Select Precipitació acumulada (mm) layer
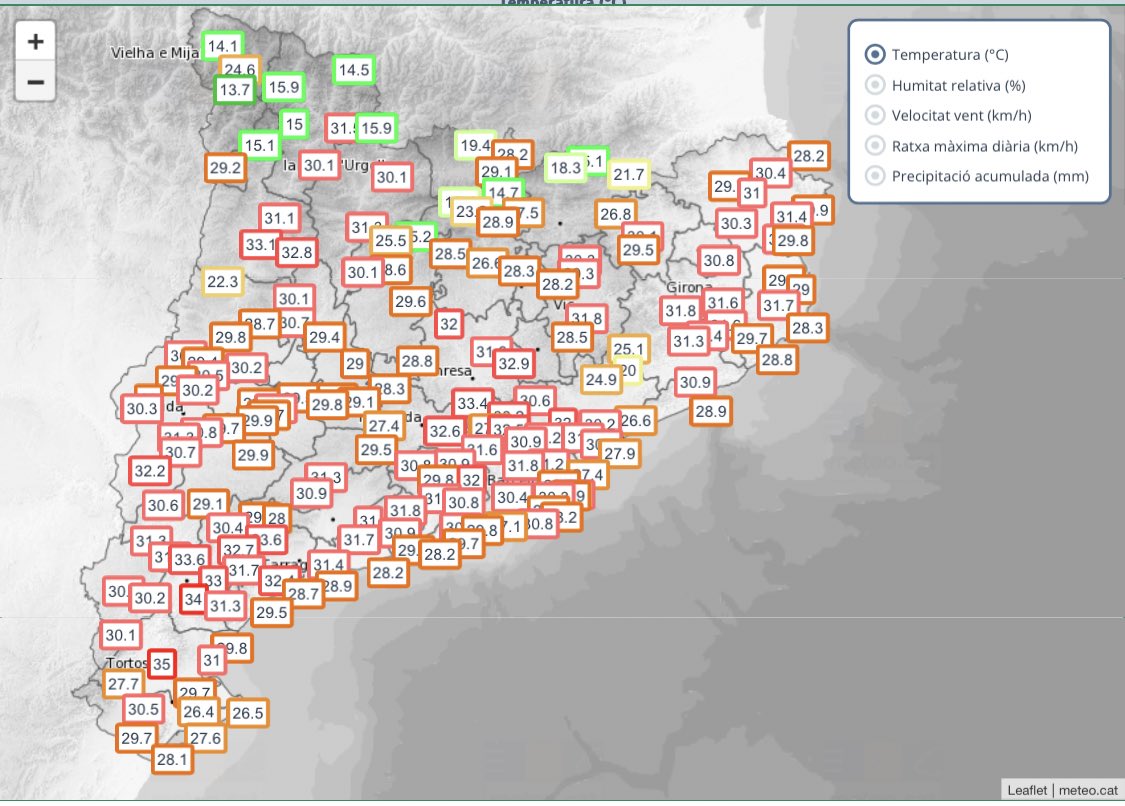Image resolution: width=1125 pixels, height=806 pixels. [875, 177]
